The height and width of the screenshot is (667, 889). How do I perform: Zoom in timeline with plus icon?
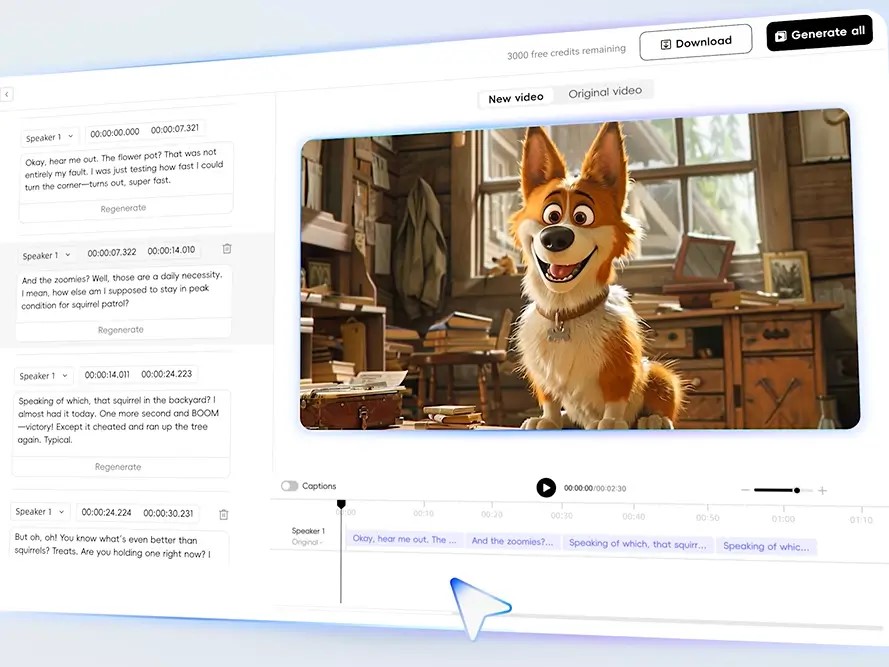pyautogui.click(x=822, y=491)
